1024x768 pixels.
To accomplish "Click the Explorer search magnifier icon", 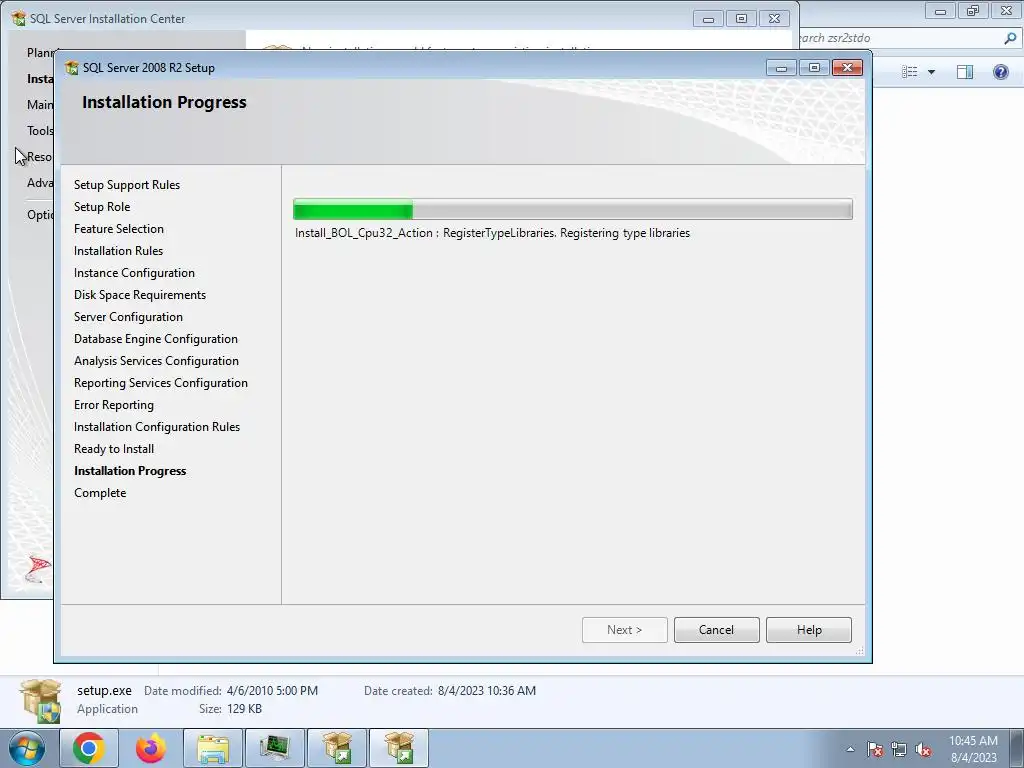I will tap(1010, 38).
